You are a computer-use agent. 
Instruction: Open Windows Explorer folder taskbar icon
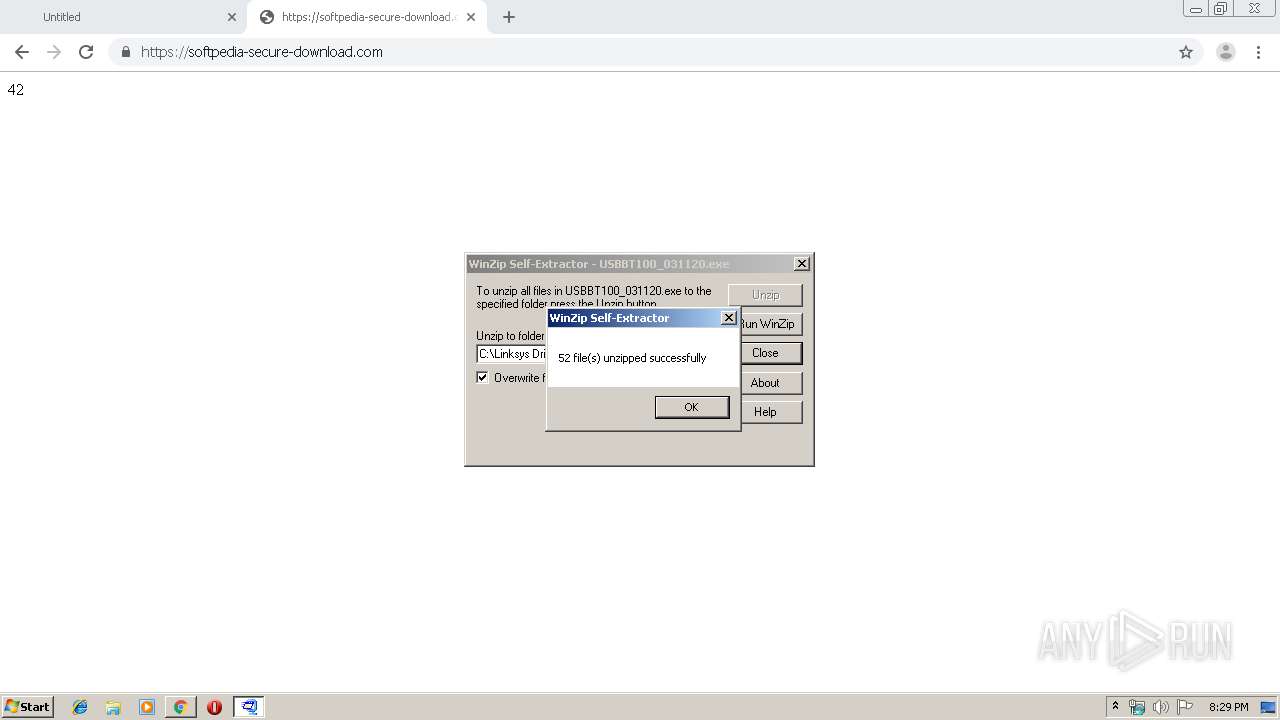tap(113, 707)
